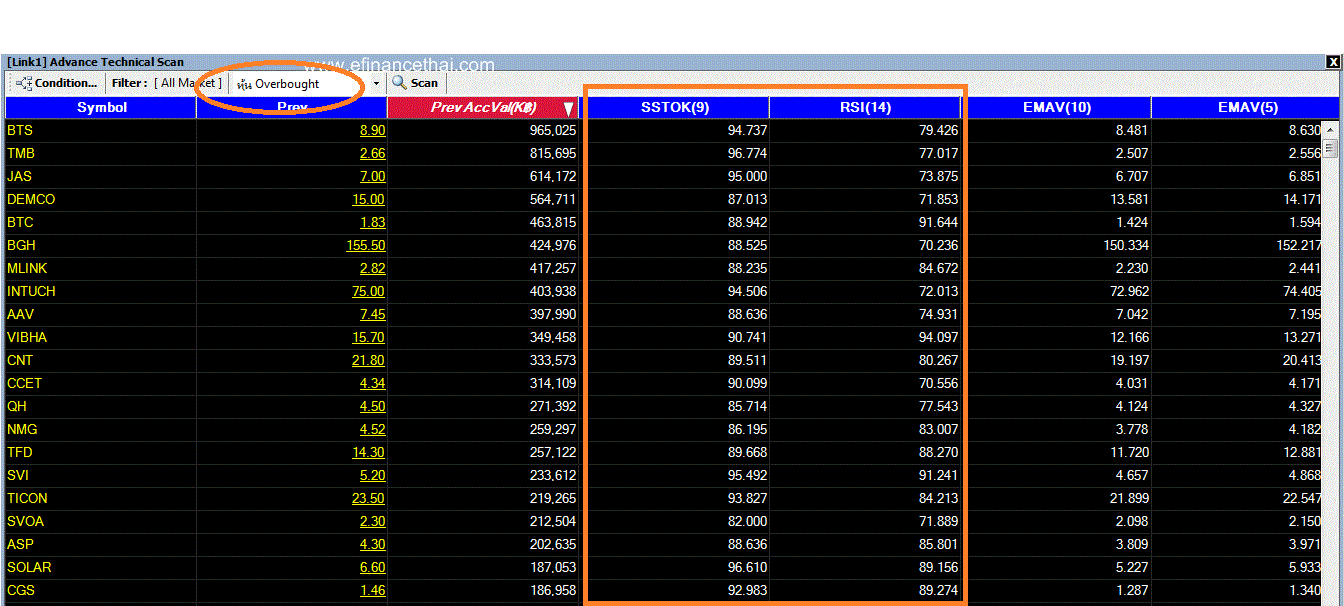Select the AAV symbol
1344x606 pixels.
[x=20, y=314]
